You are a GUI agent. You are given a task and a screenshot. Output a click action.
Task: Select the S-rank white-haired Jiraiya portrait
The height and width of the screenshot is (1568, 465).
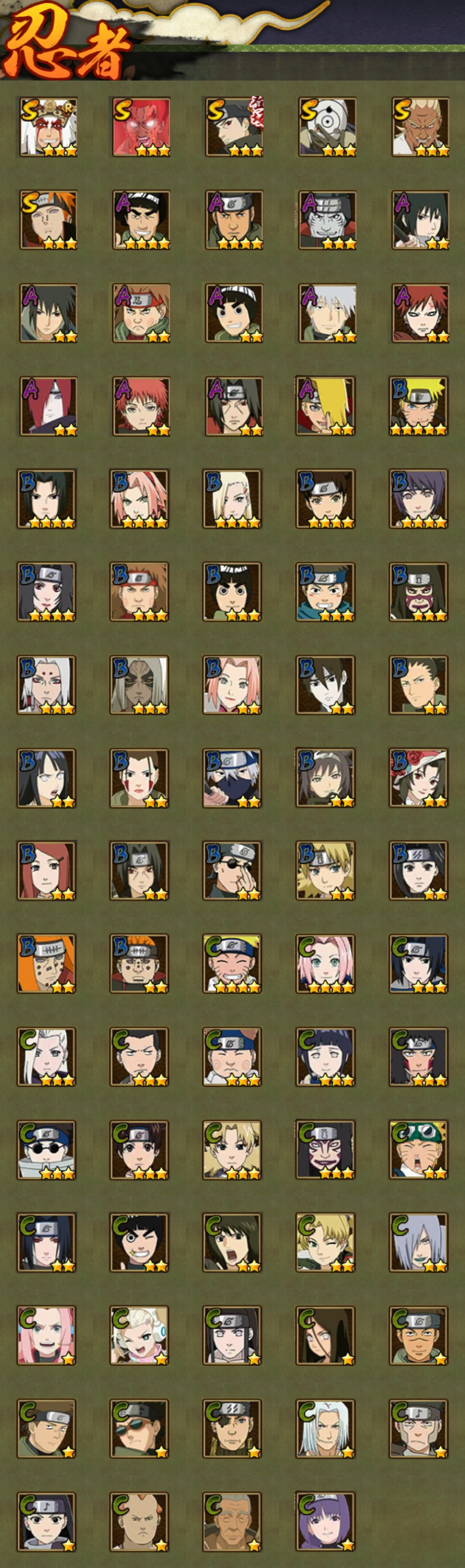click(48, 127)
